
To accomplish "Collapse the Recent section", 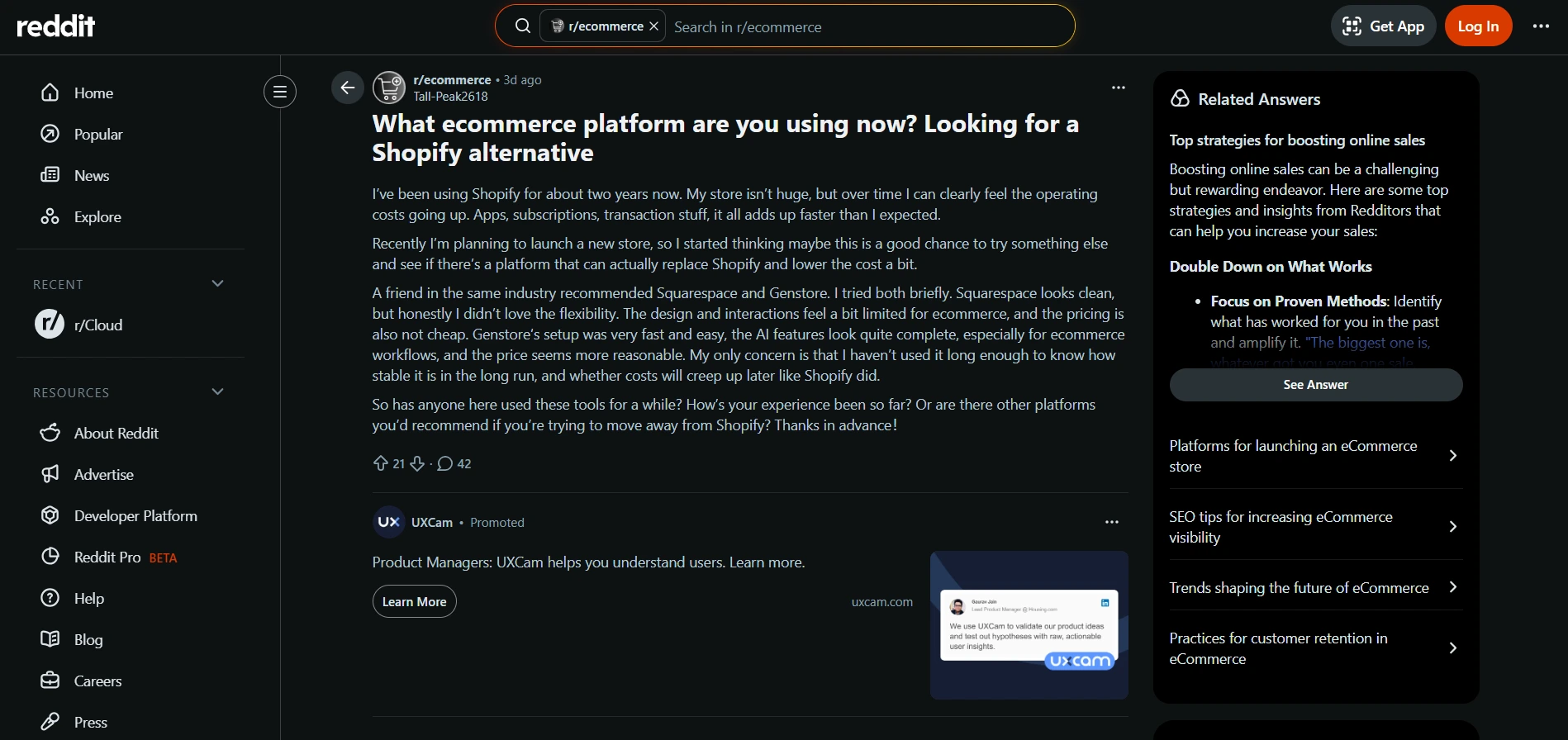I will (x=218, y=284).
